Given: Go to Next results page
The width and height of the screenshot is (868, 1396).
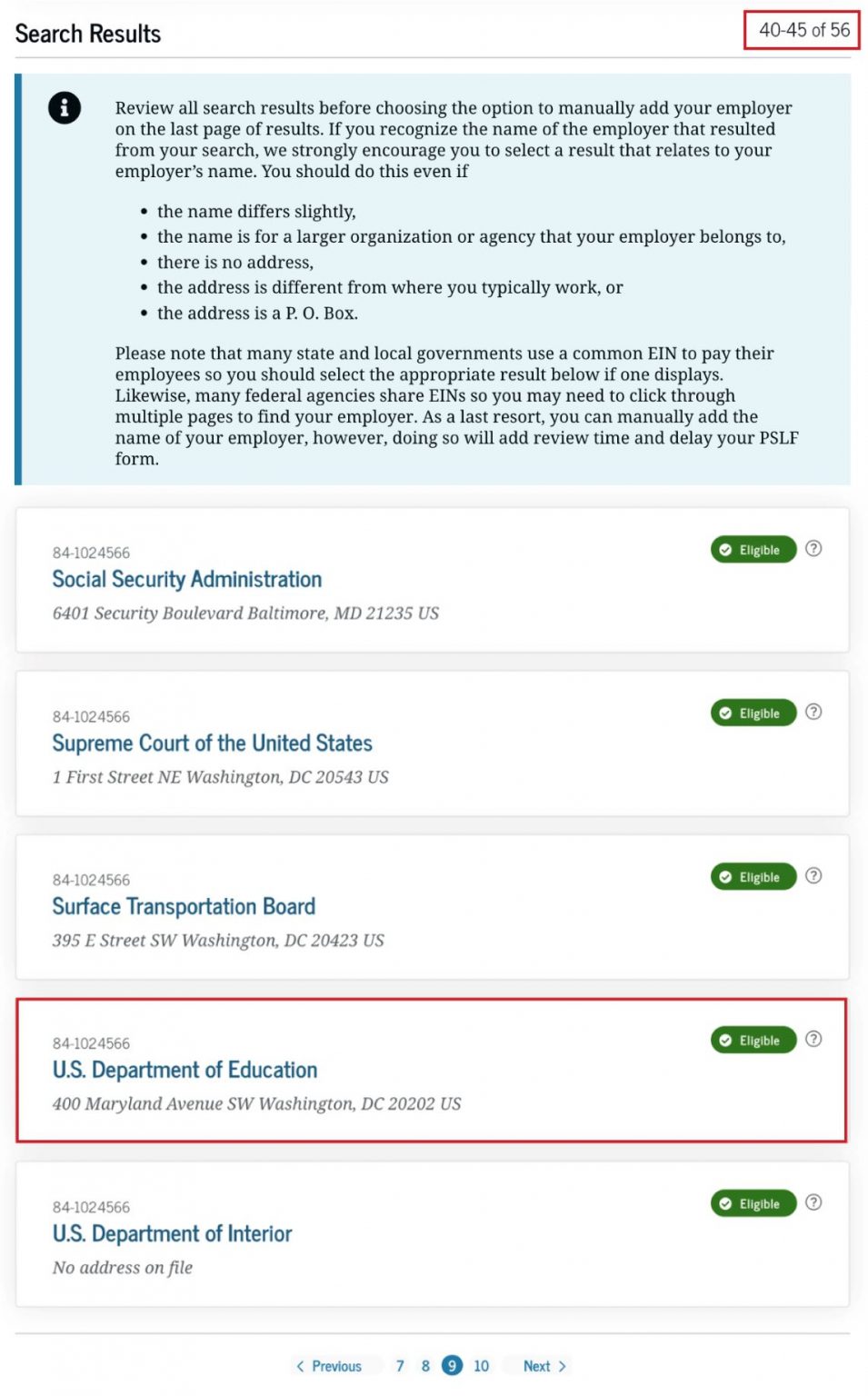Looking at the screenshot, I should point(544,1366).
